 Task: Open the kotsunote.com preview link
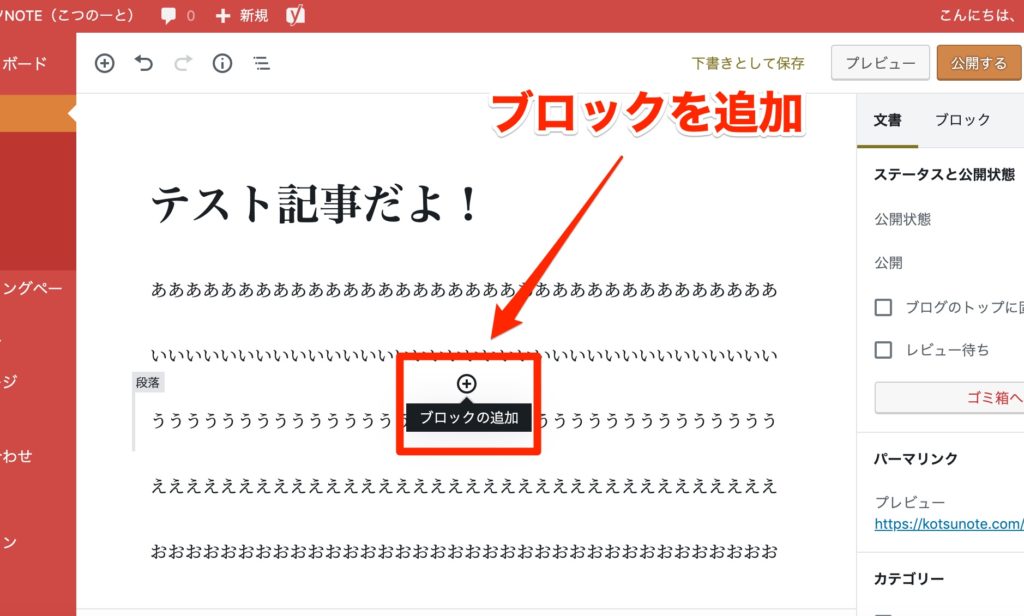[x=949, y=524]
